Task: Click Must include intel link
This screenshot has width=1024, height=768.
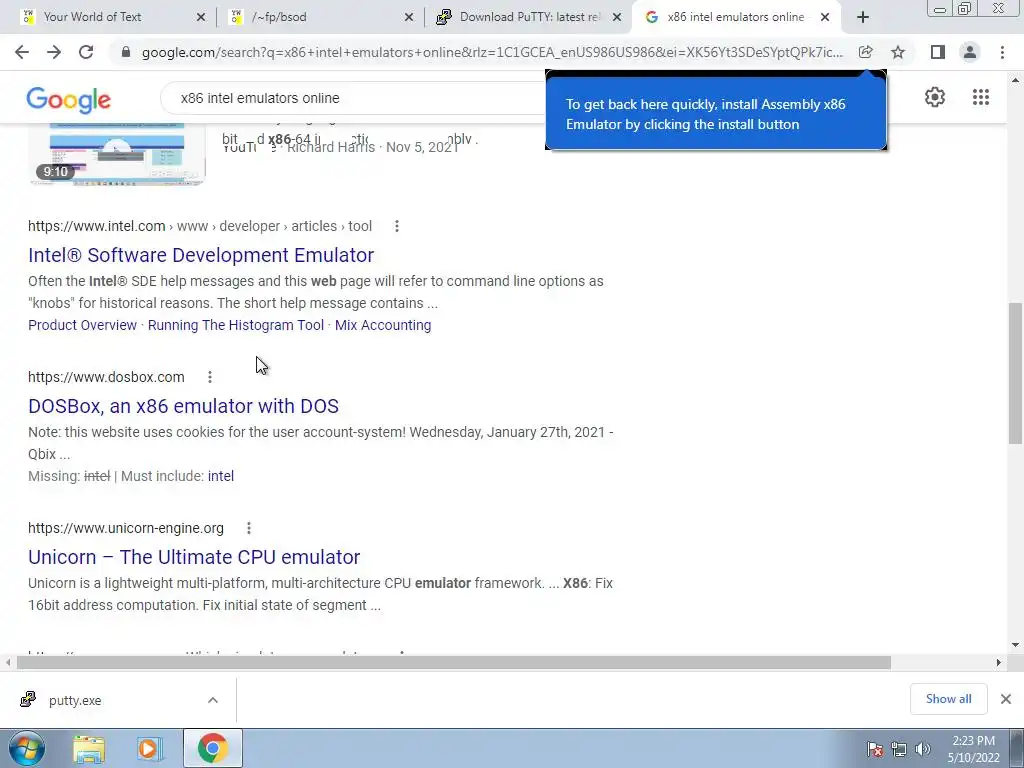Action: click(x=221, y=476)
